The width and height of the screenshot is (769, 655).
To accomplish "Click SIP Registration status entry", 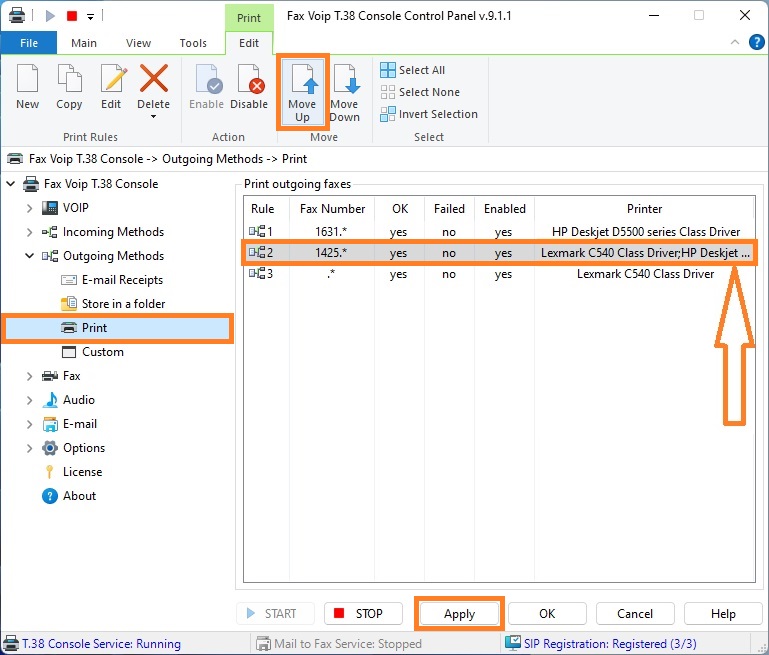I will coord(601,643).
